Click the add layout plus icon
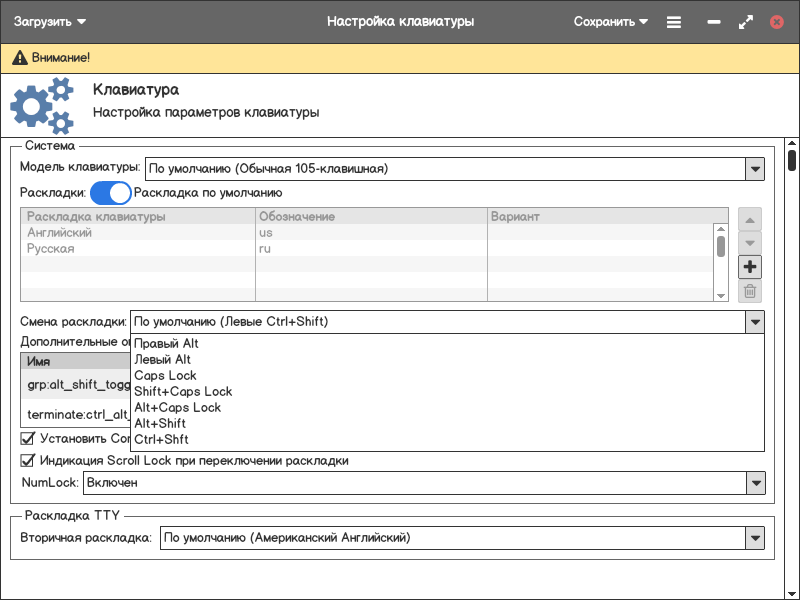Viewport: 800px width, 600px height. (x=750, y=267)
